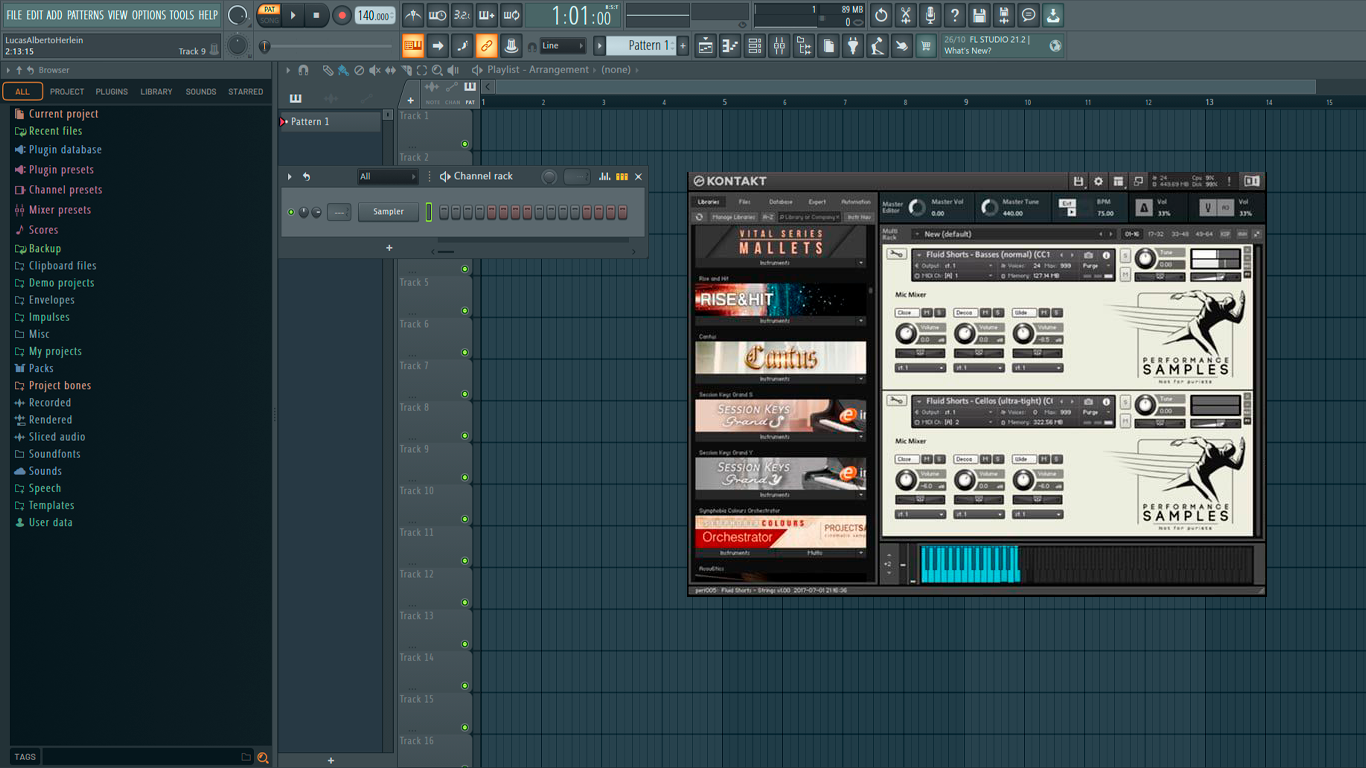
Task: Open the Kontakt options gear icon
Action: point(1098,181)
